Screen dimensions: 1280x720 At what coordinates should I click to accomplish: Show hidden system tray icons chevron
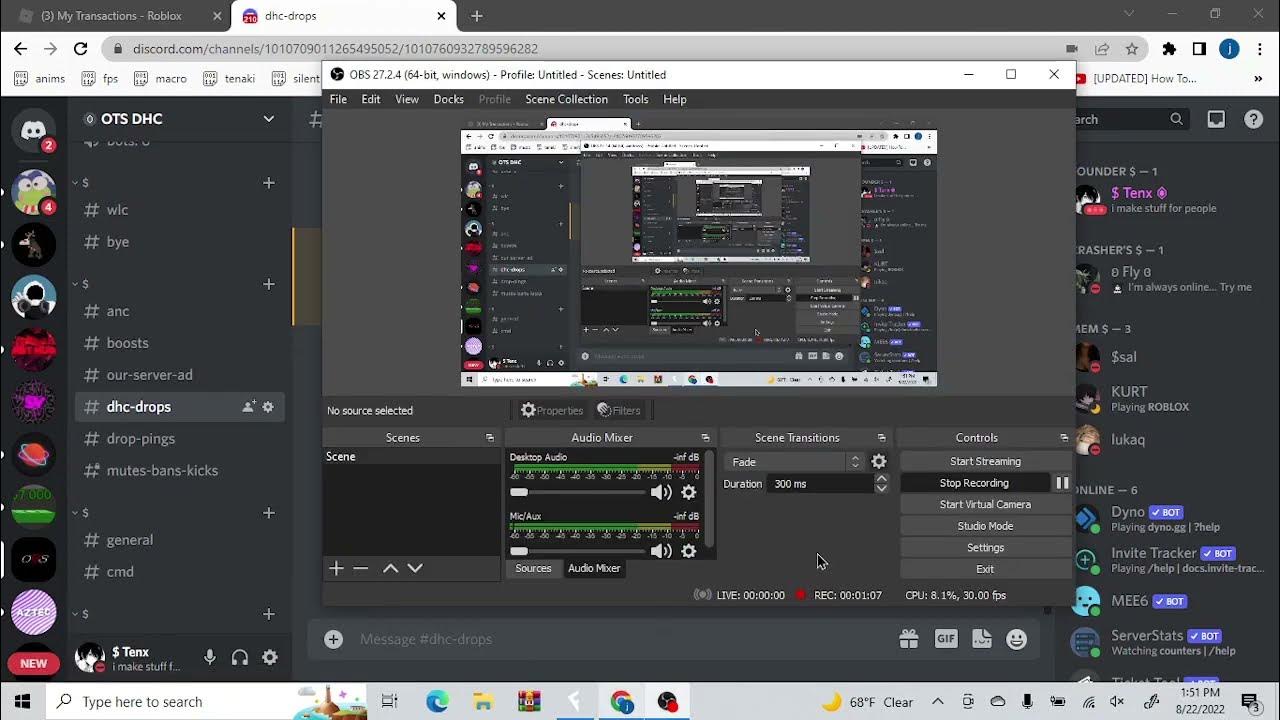point(937,702)
